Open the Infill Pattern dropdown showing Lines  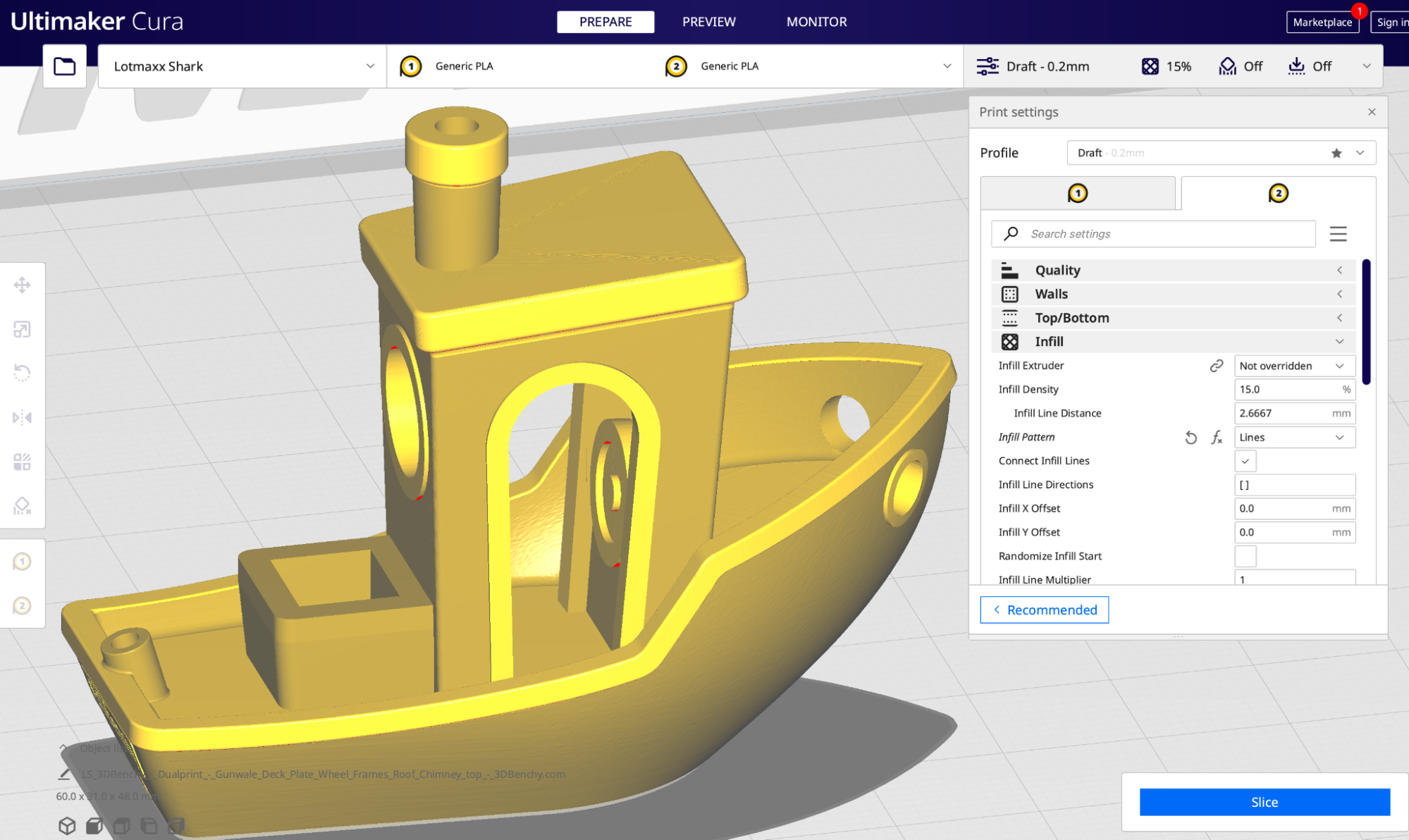[1294, 438]
